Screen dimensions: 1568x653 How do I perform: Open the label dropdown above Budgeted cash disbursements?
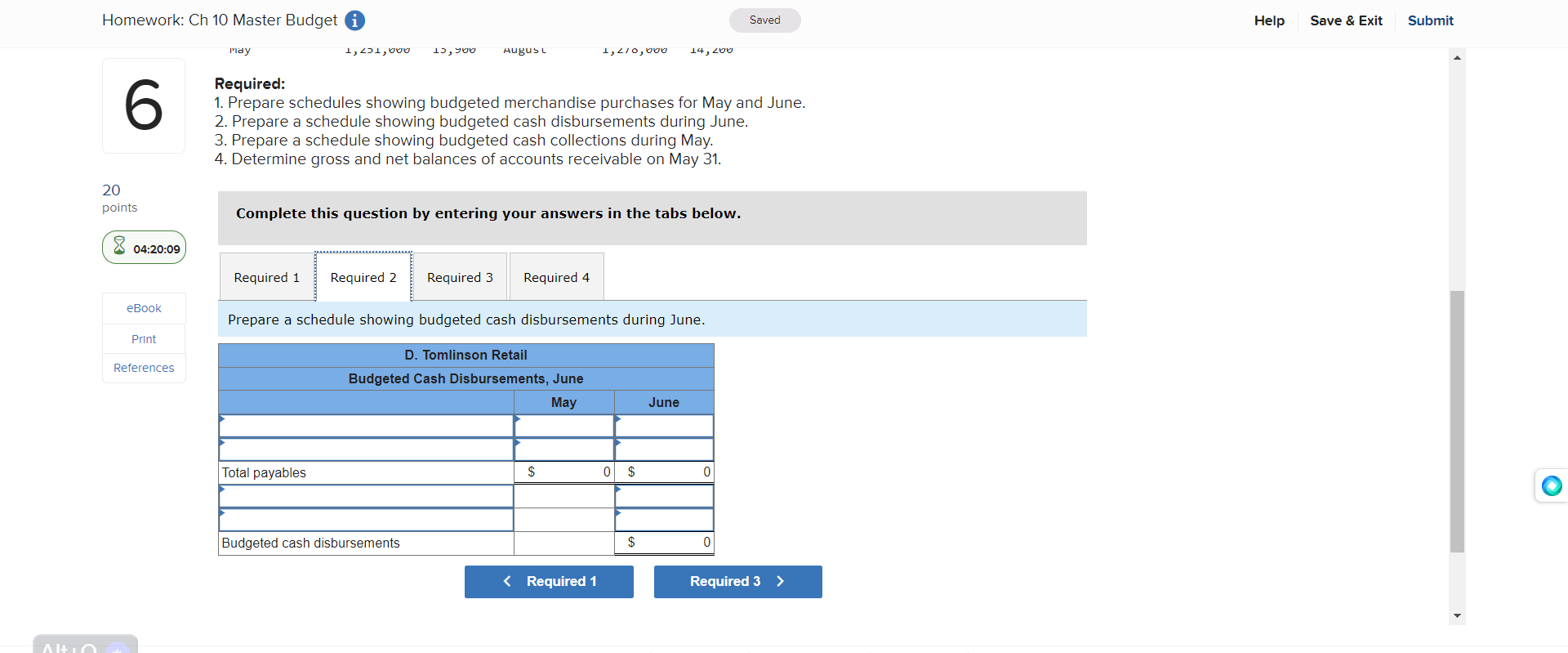click(366, 520)
